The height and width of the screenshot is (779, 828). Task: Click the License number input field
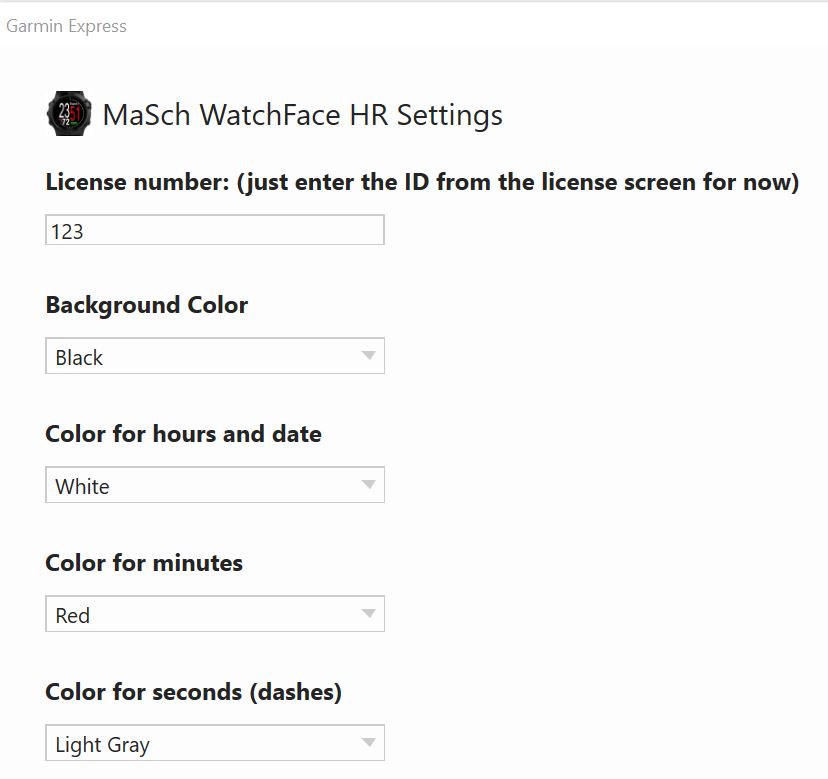pyautogui.click(x=215, y=230)
